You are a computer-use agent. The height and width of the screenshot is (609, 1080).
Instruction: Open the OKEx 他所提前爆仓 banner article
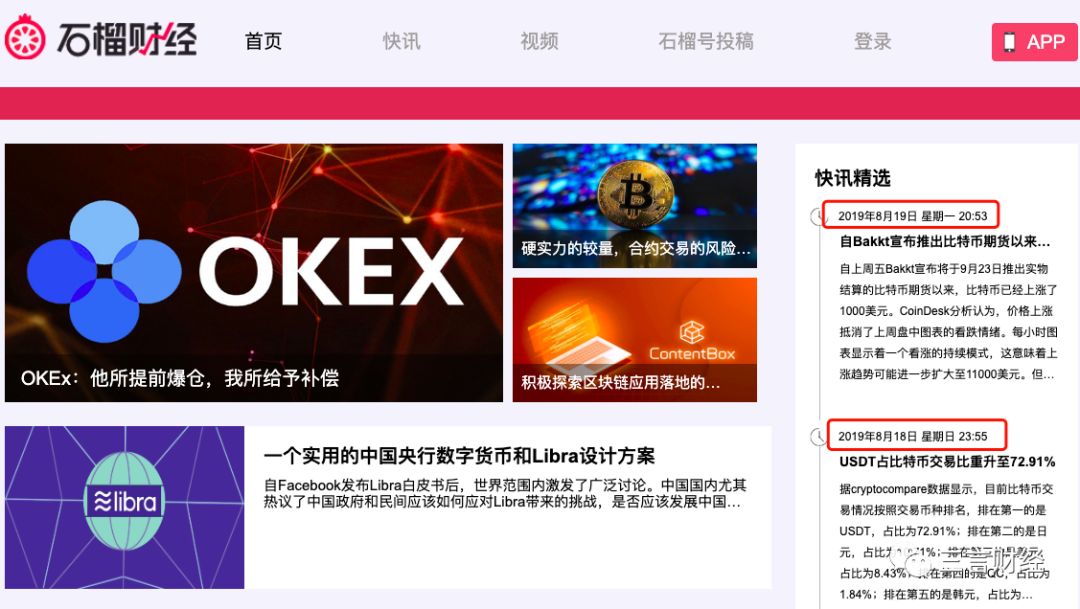253,273
